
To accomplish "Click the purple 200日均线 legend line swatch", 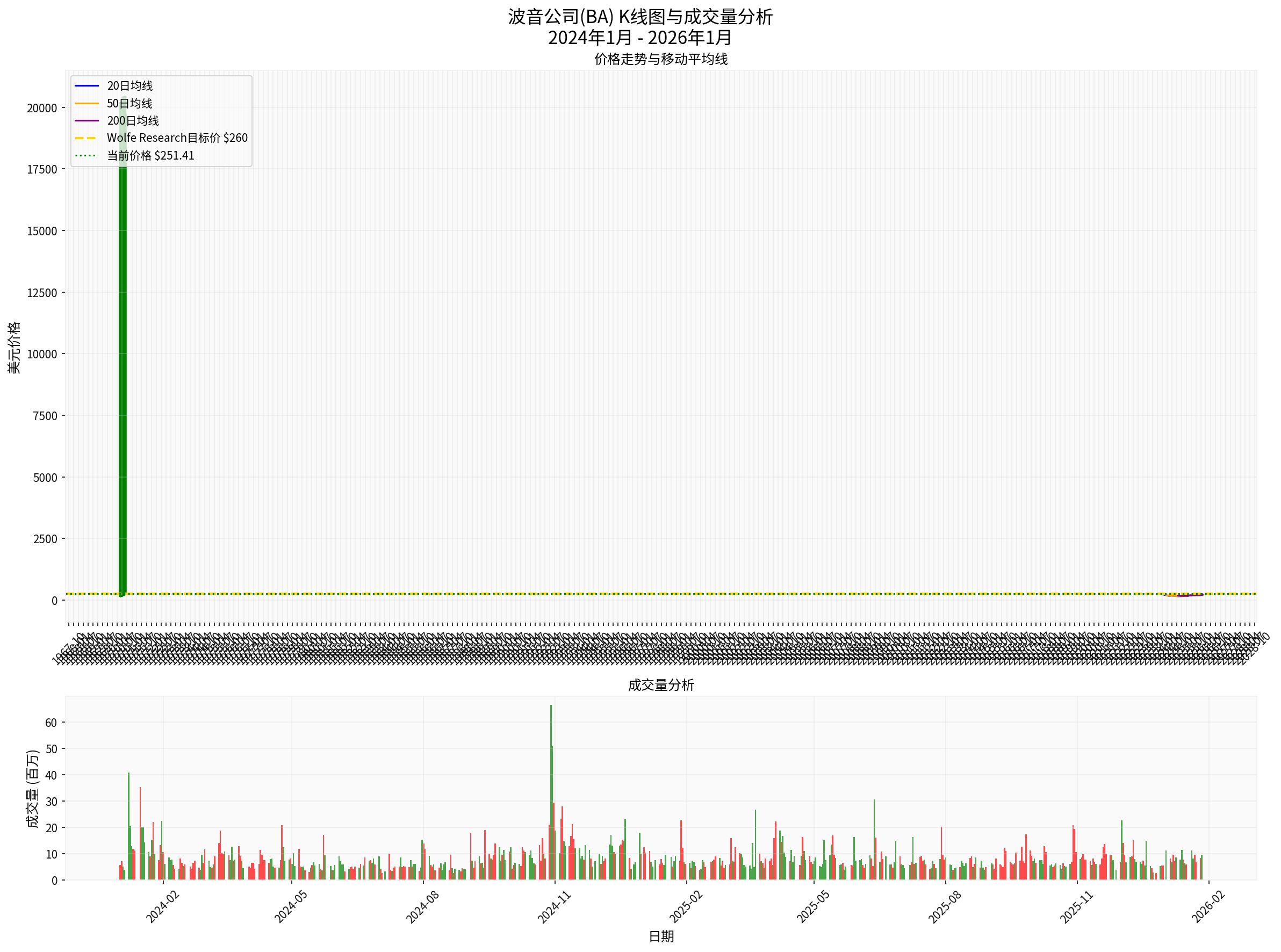I will pos(87,121).
